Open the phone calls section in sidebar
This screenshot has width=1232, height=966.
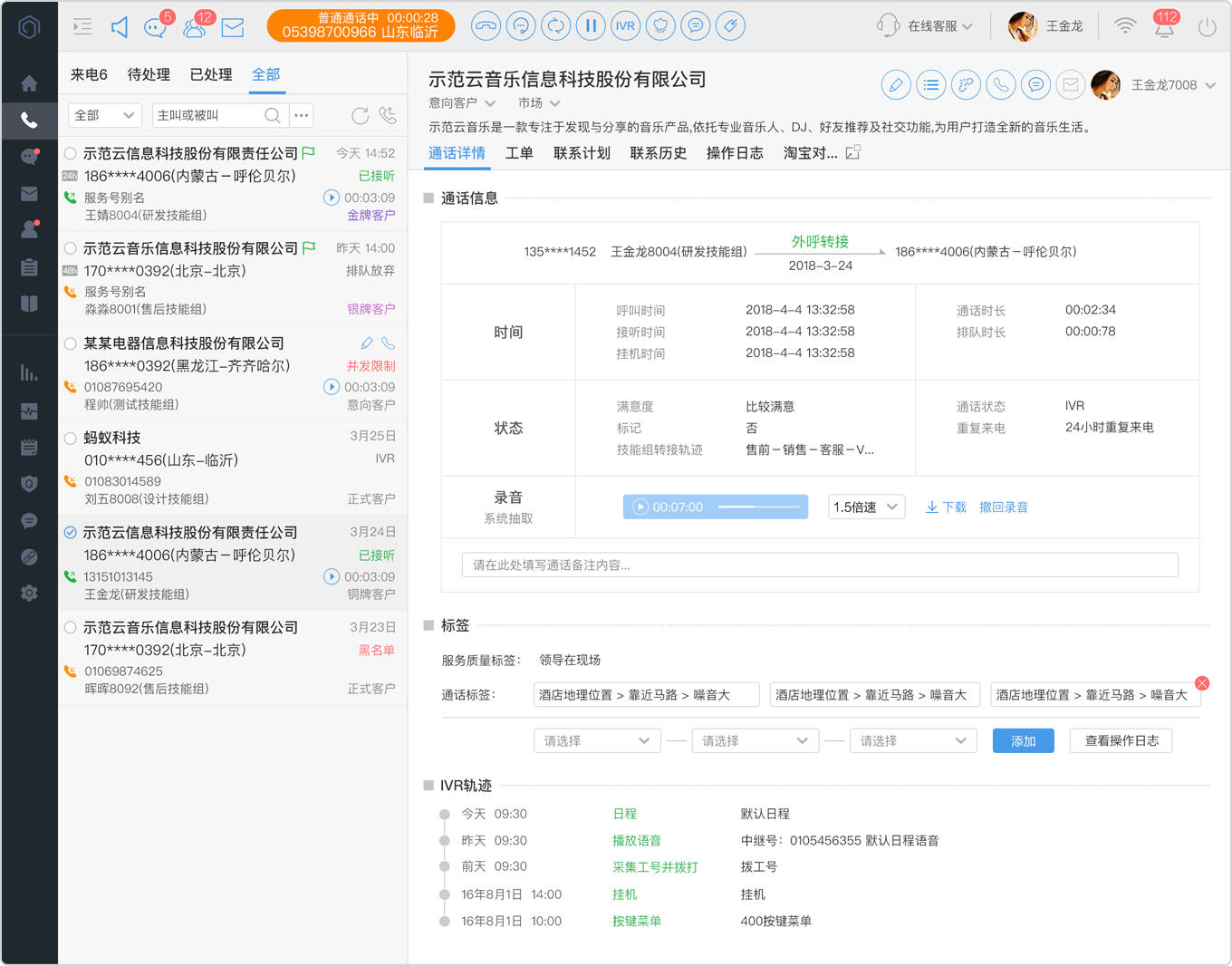(29, 121)
